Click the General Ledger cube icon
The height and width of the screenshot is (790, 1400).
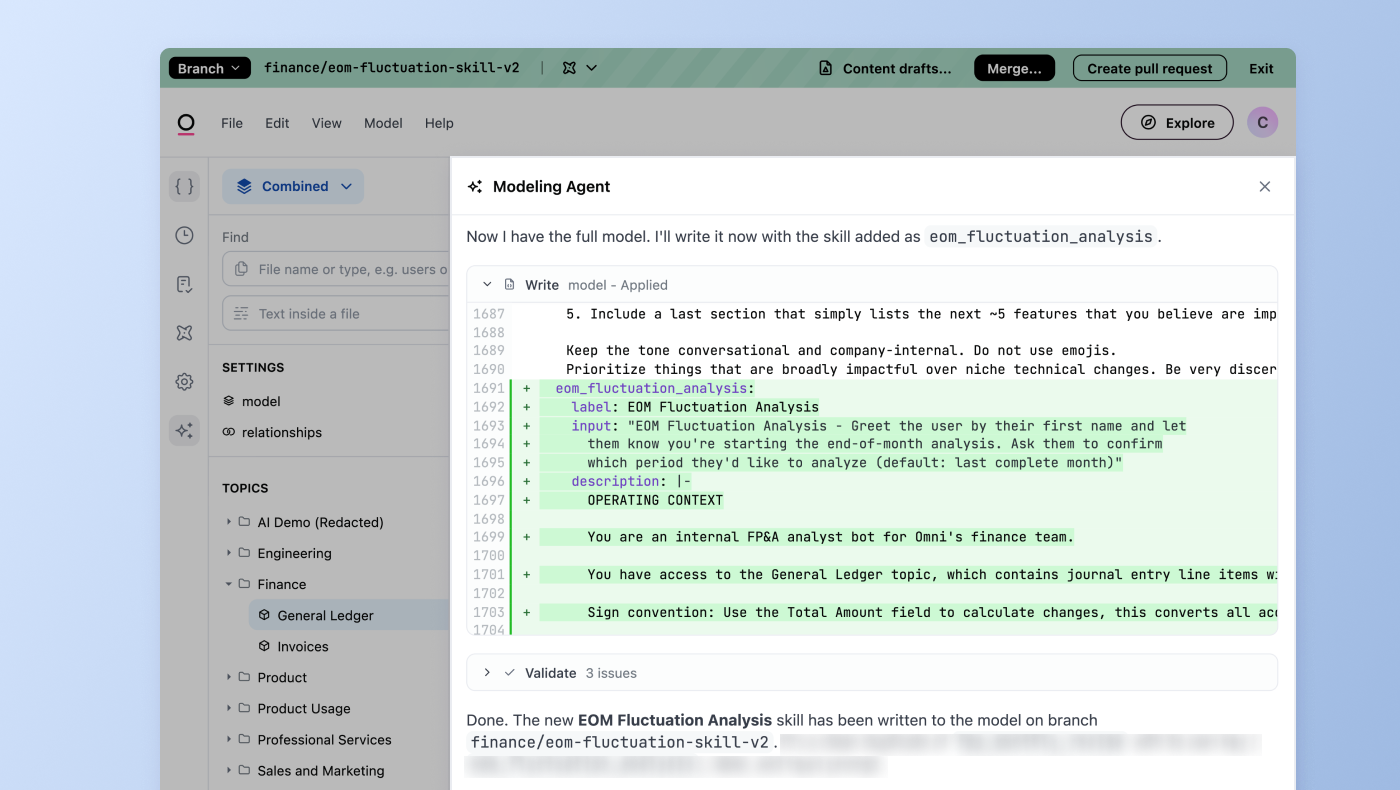pos(264,615)
